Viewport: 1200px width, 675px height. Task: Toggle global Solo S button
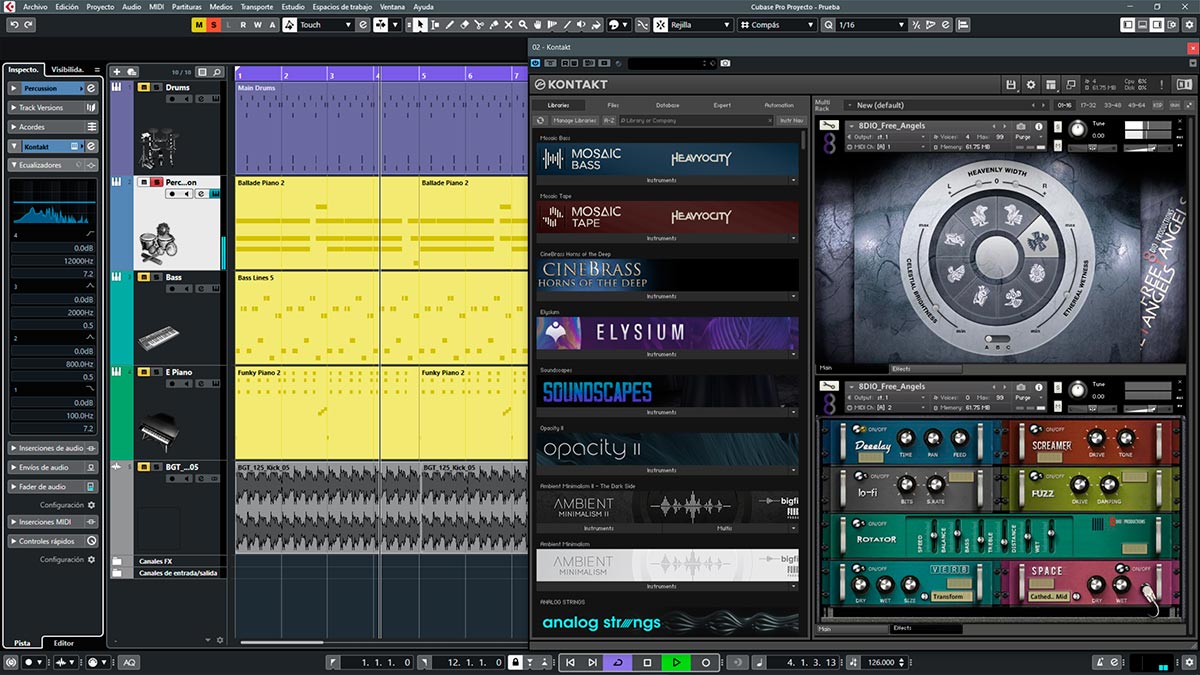click(x=214, y=25)
